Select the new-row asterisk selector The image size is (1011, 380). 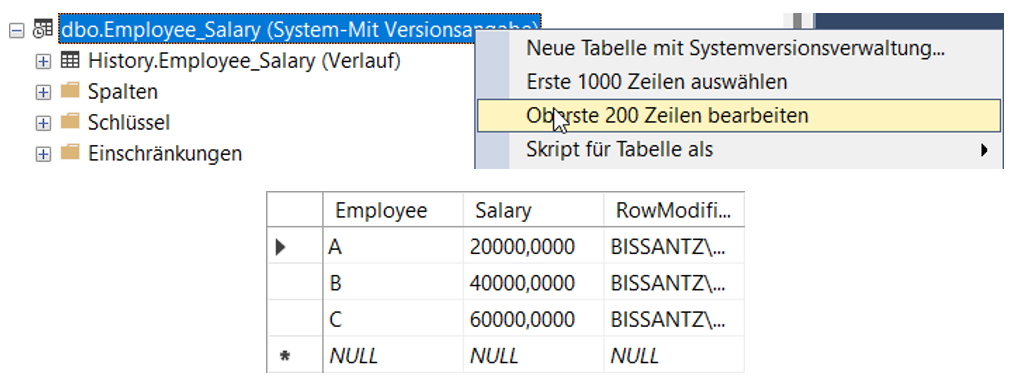click(x=294, y=355)
